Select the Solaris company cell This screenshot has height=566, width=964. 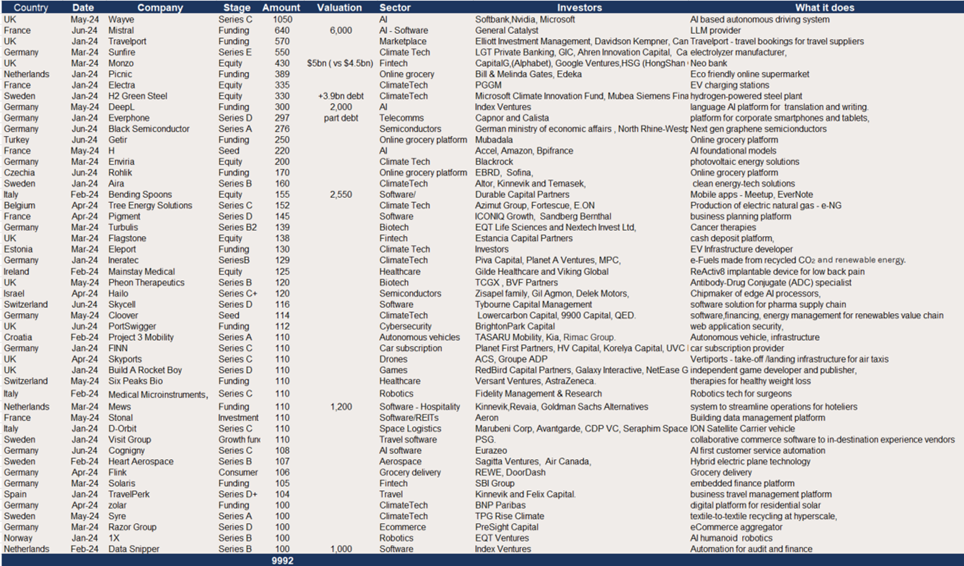point(122,484)
